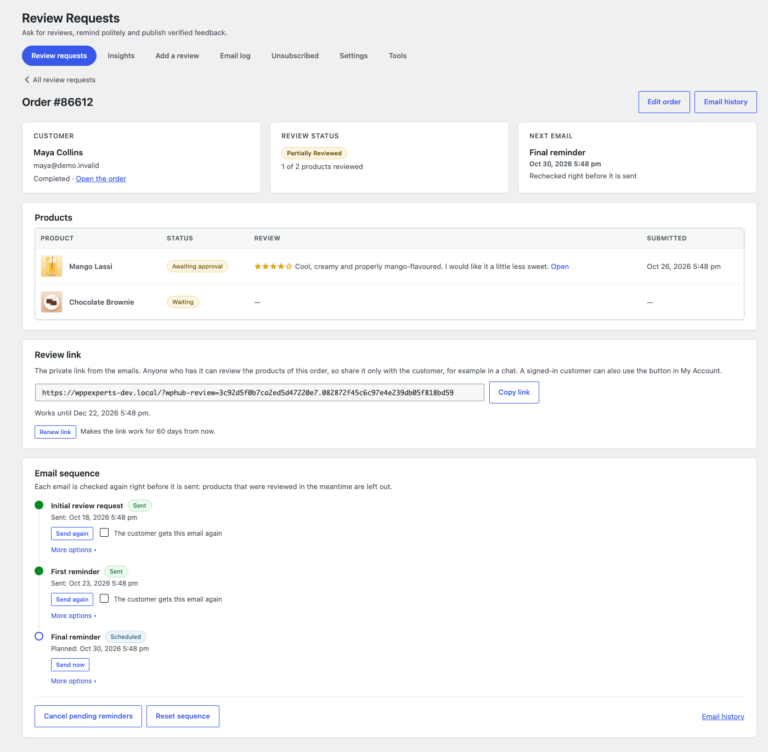The height and width of the screenshot is (752, 768).
Task: Click the Next Email date Oct 30, 2026 5:48 pm
Action: 565,164
